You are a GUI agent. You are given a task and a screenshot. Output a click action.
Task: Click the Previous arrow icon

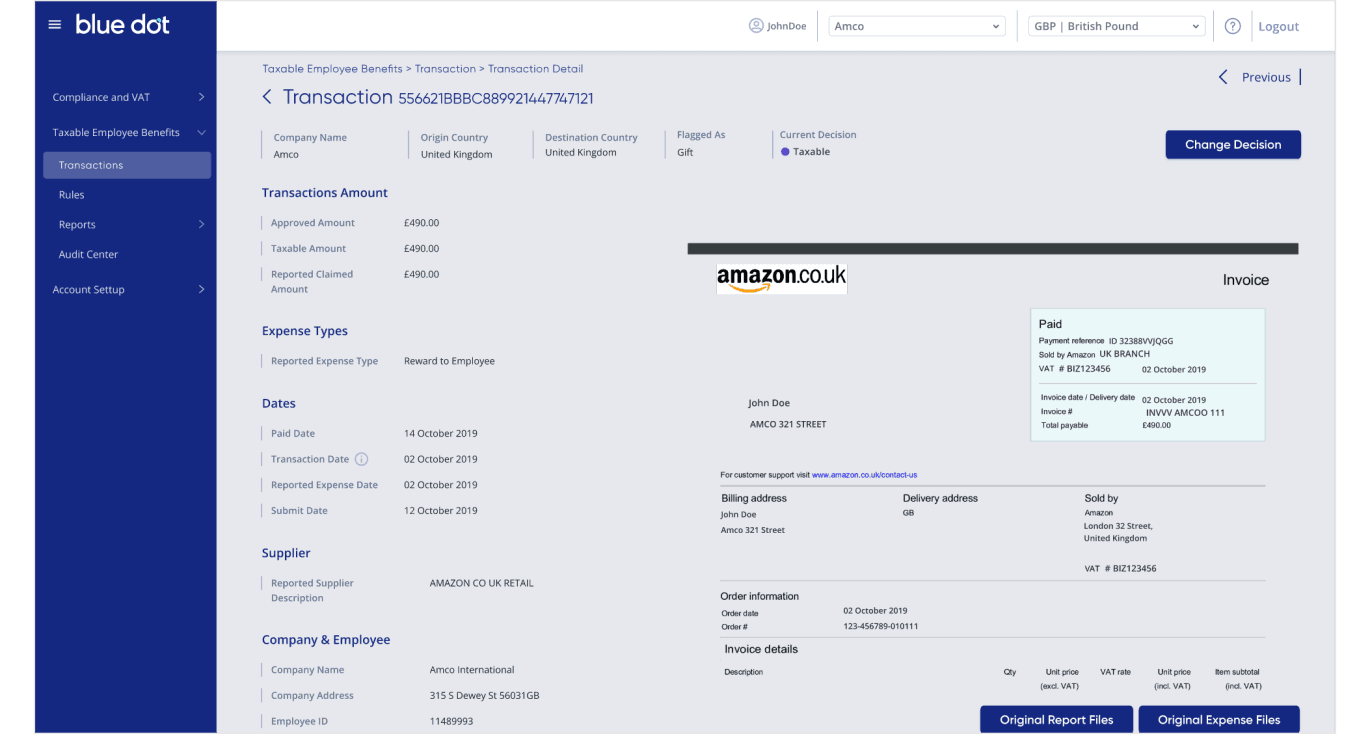pyautogui.click(x=1223, y=77)
